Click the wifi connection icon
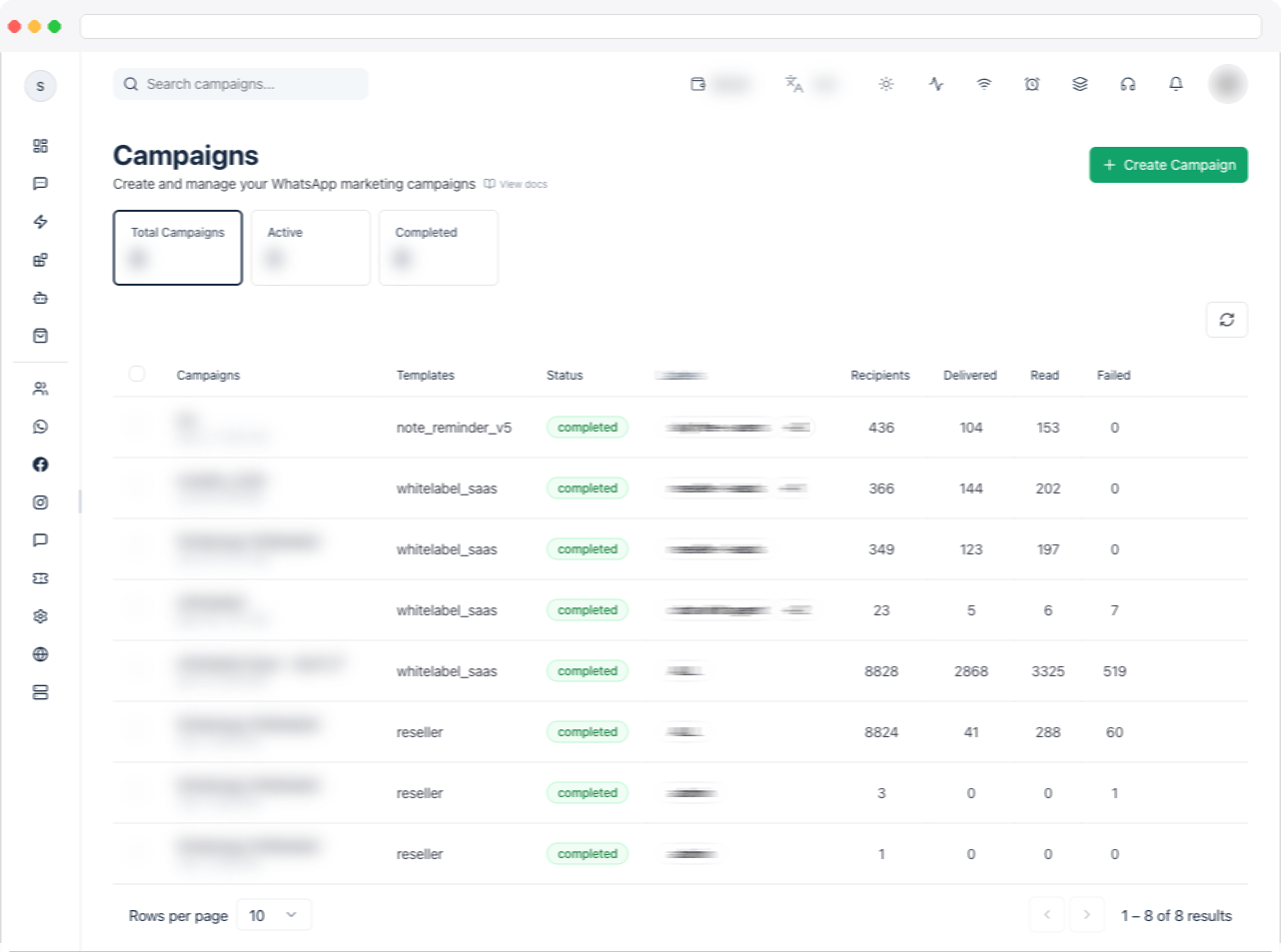The image size is (1281, 952). [x=984, y=84]
